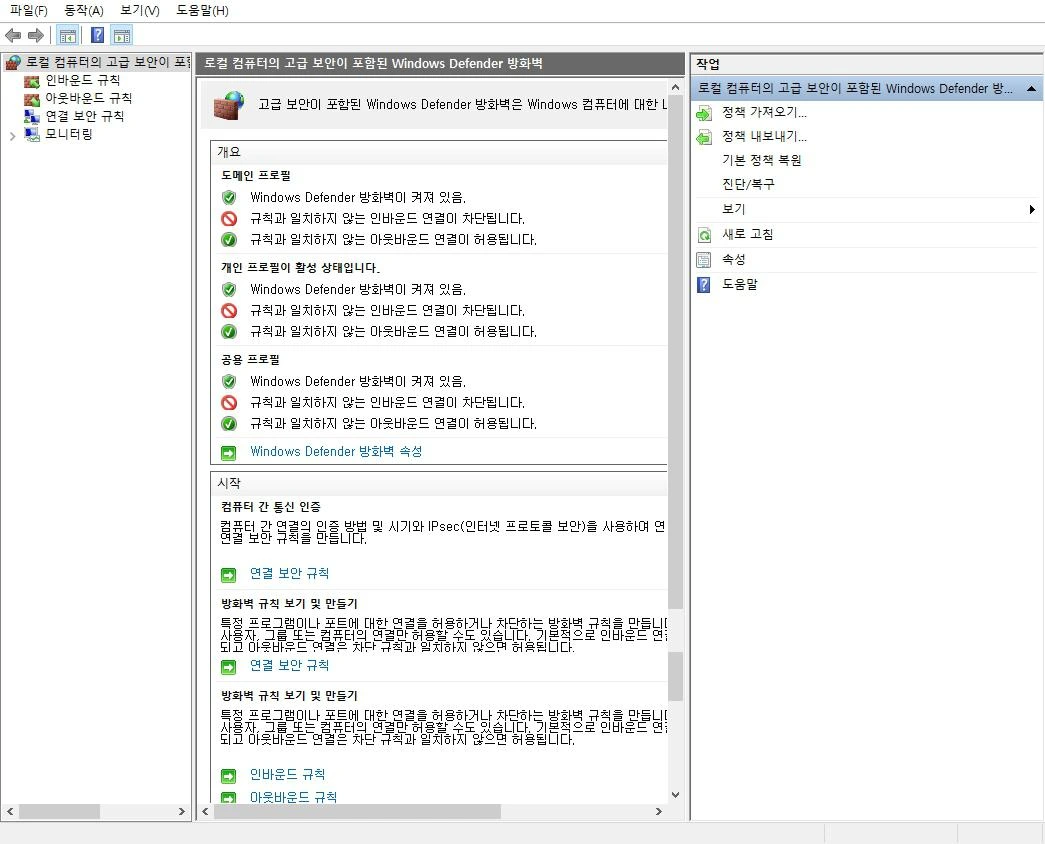Click the 개인 프로필이 활성 상태입니다. heading
This screenshot has height=844, width=1045.
[301, 267]
